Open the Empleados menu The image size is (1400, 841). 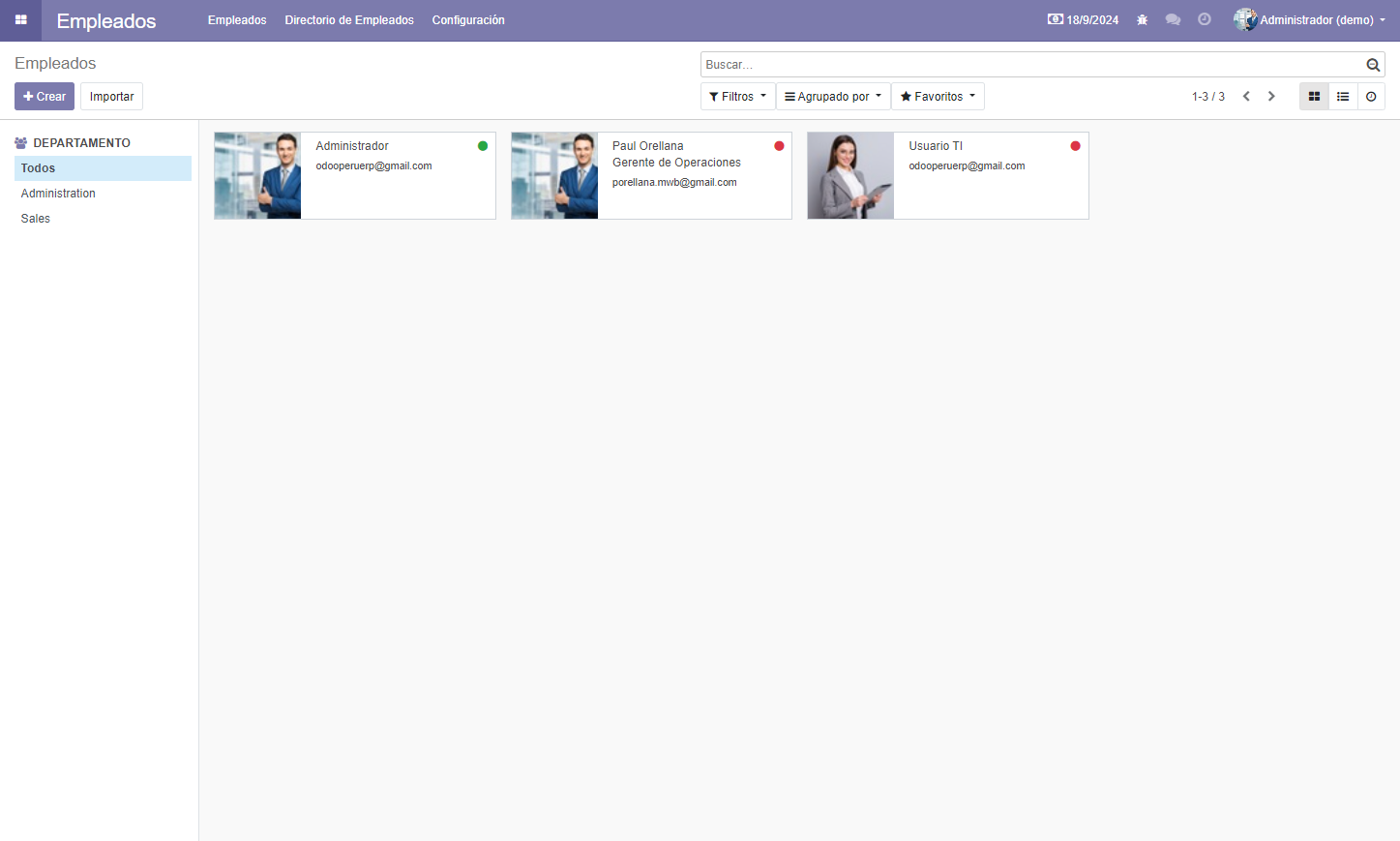click(237, 20)
